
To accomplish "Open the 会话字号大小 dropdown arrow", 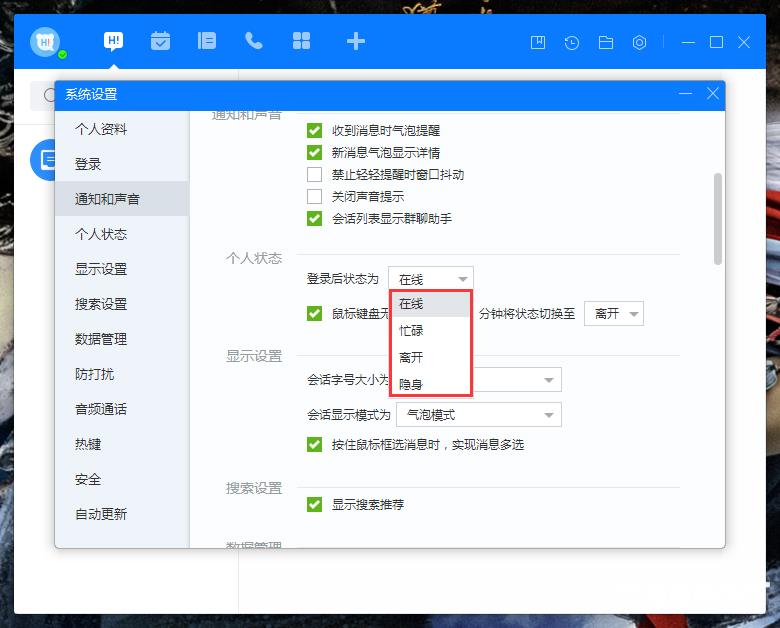I will pos(549,380).
